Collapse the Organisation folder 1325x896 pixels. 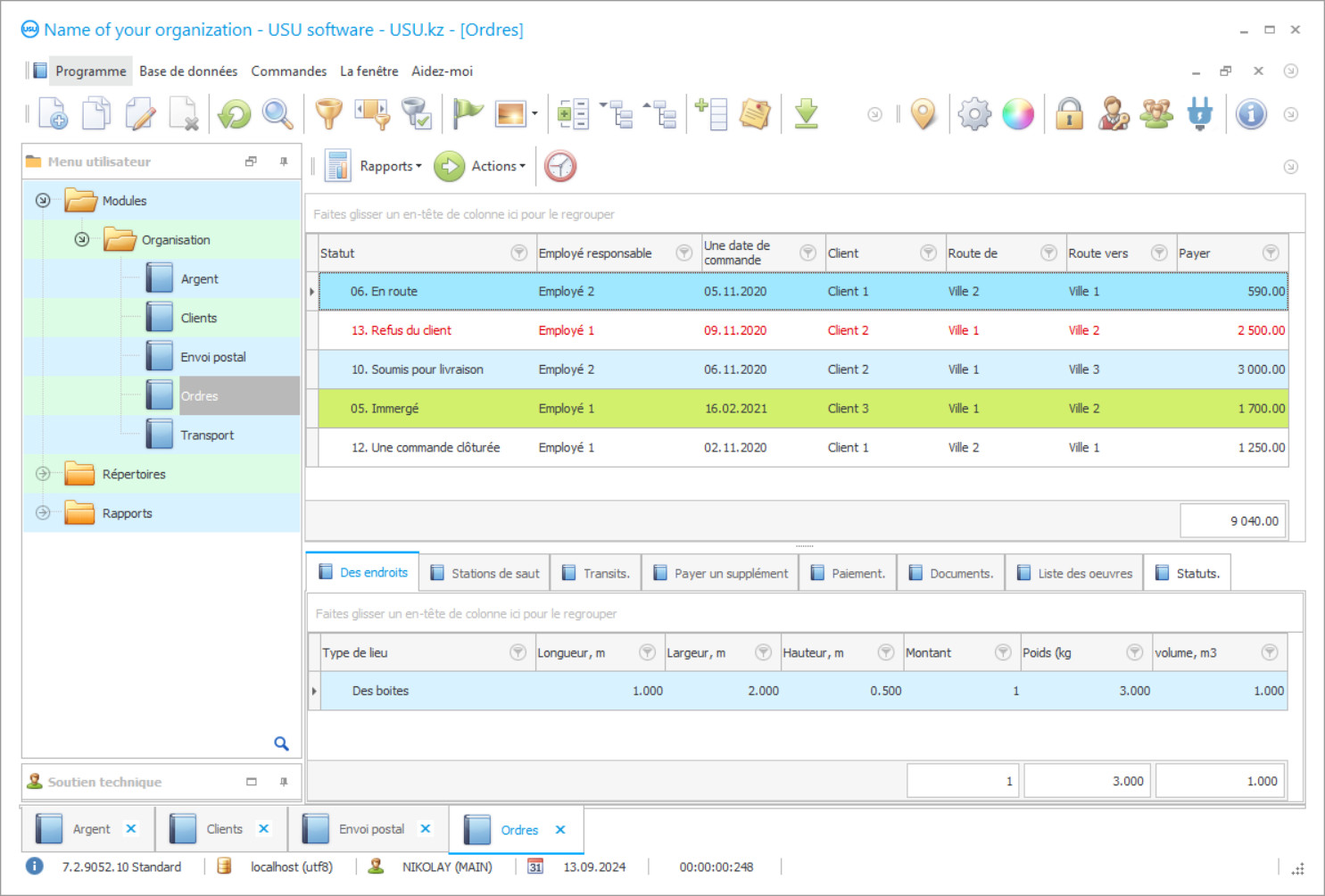coord(81,239)
